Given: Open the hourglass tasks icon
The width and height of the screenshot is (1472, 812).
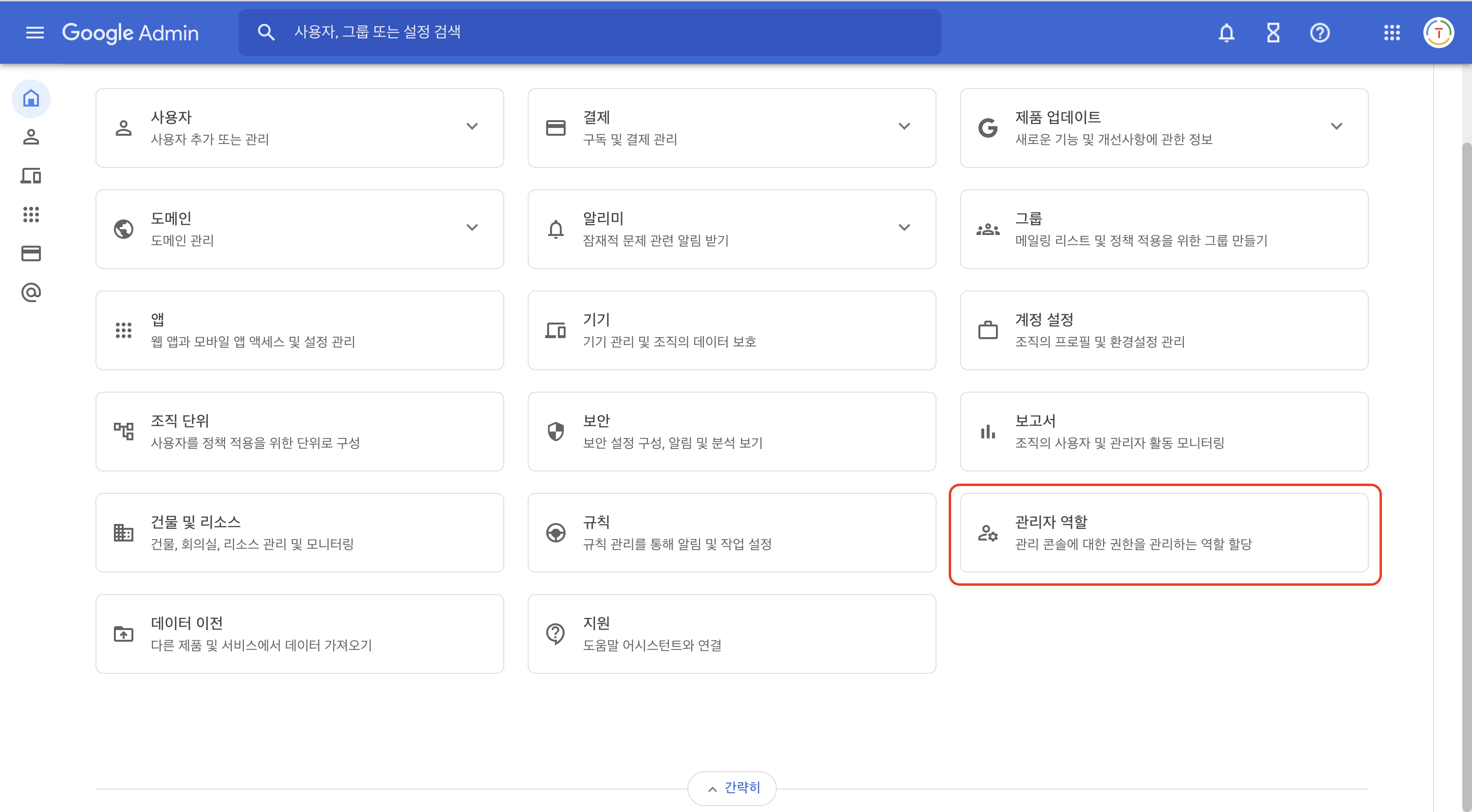Looking at the screenshot, I should 1272,33.
